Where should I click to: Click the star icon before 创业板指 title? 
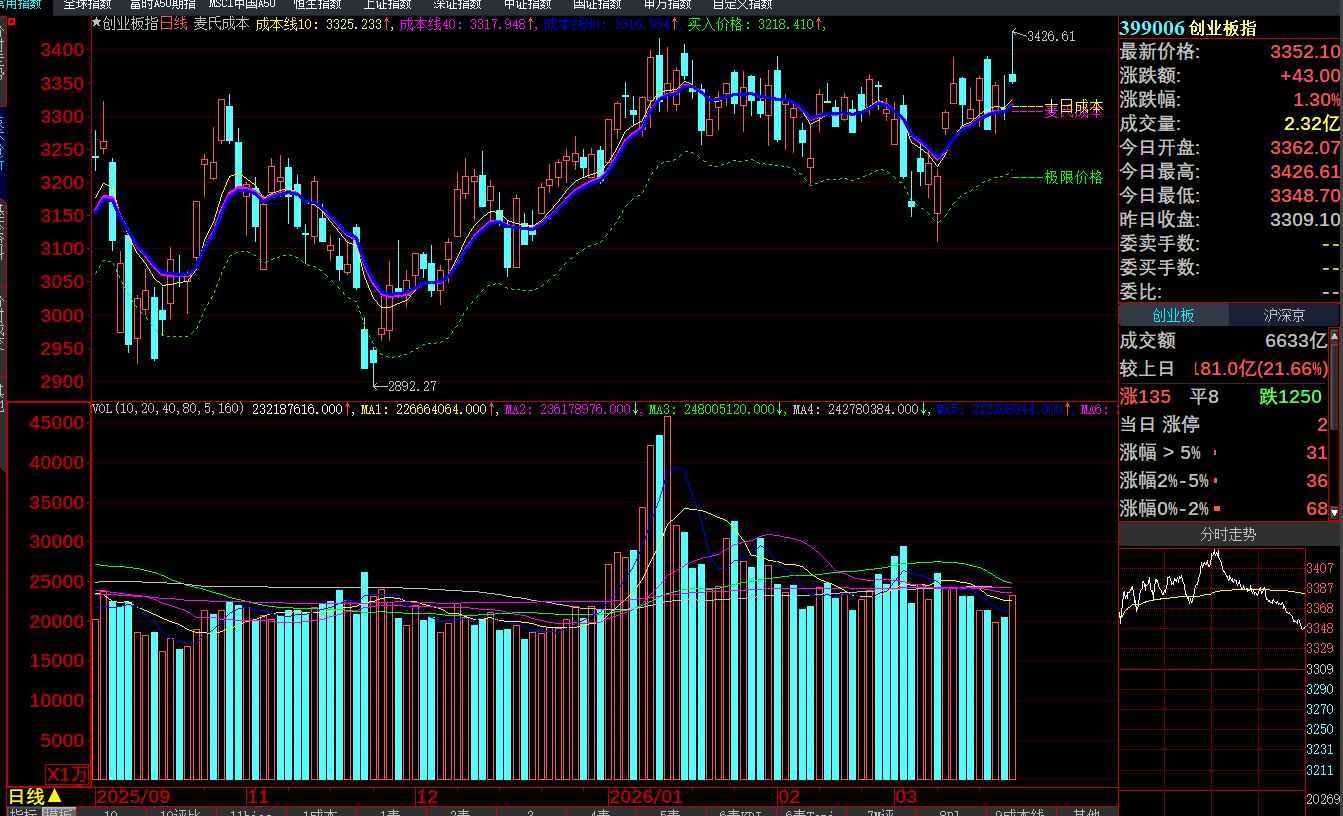(x=96, y=24)
